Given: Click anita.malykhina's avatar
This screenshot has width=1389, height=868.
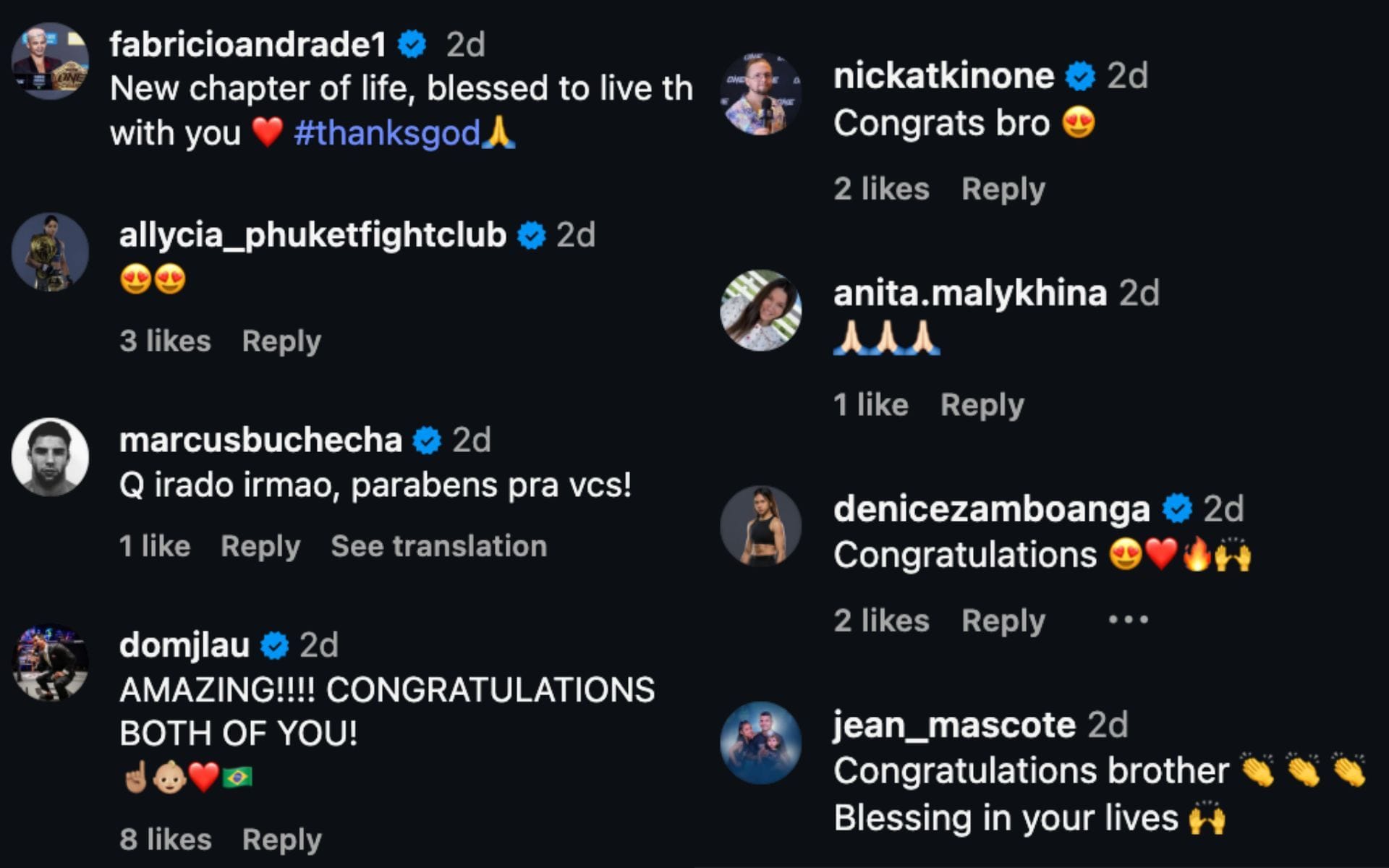Looking at the screenshot, I should coord(760,310).
